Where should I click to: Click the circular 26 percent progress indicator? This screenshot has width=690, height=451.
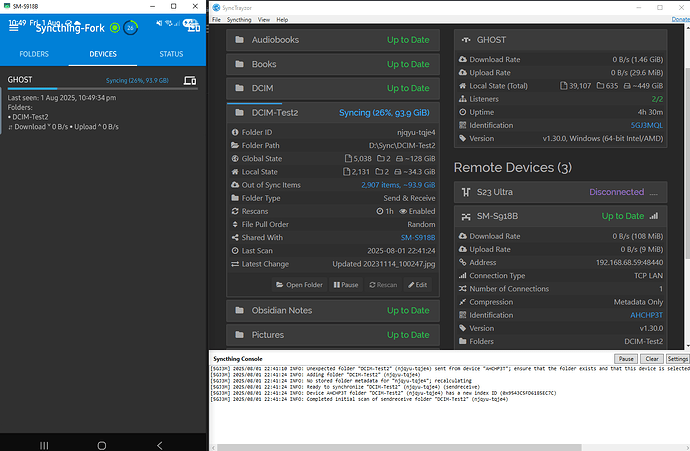(x=130, y=28)
